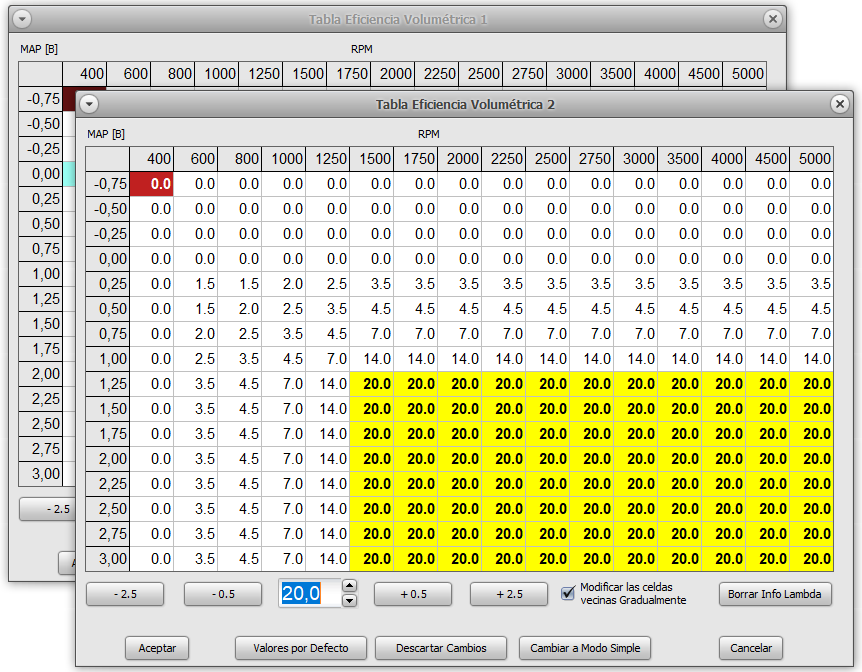Click the - 2.5 button in window 2
862x672 pixels.
coord(125,594)
